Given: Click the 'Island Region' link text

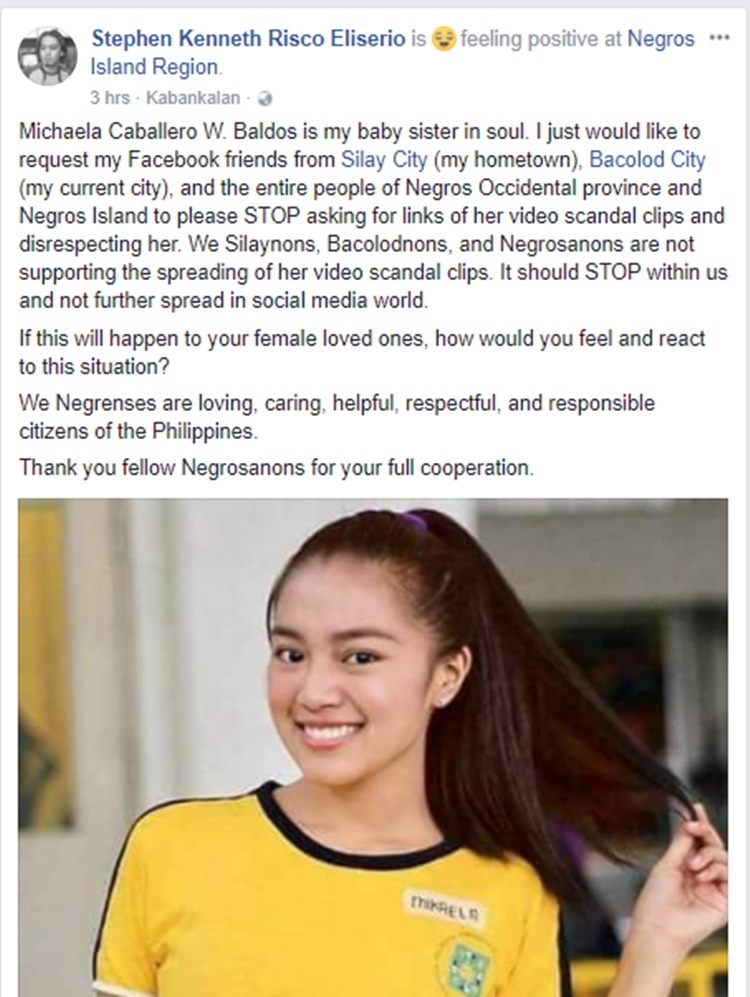Looking at the screenshot, I should pyautogui.click(x=155, y=67).
